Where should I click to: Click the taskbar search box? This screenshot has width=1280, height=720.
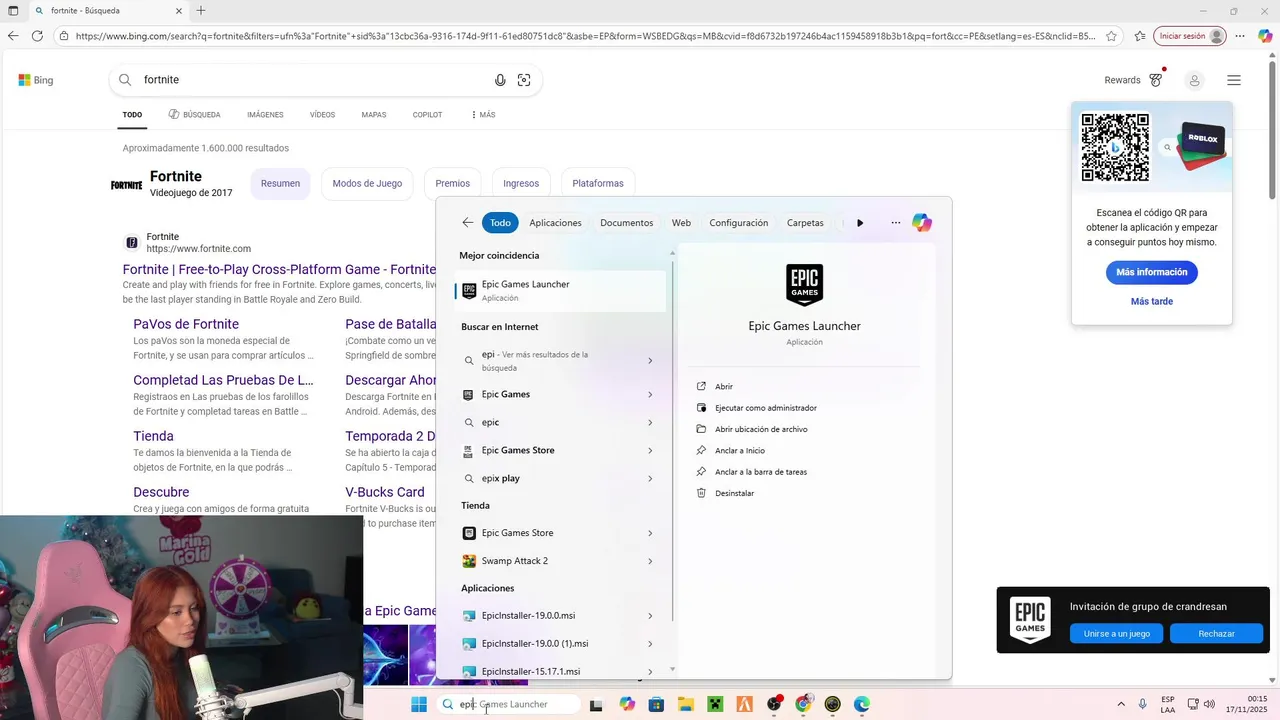pos(508,704)
